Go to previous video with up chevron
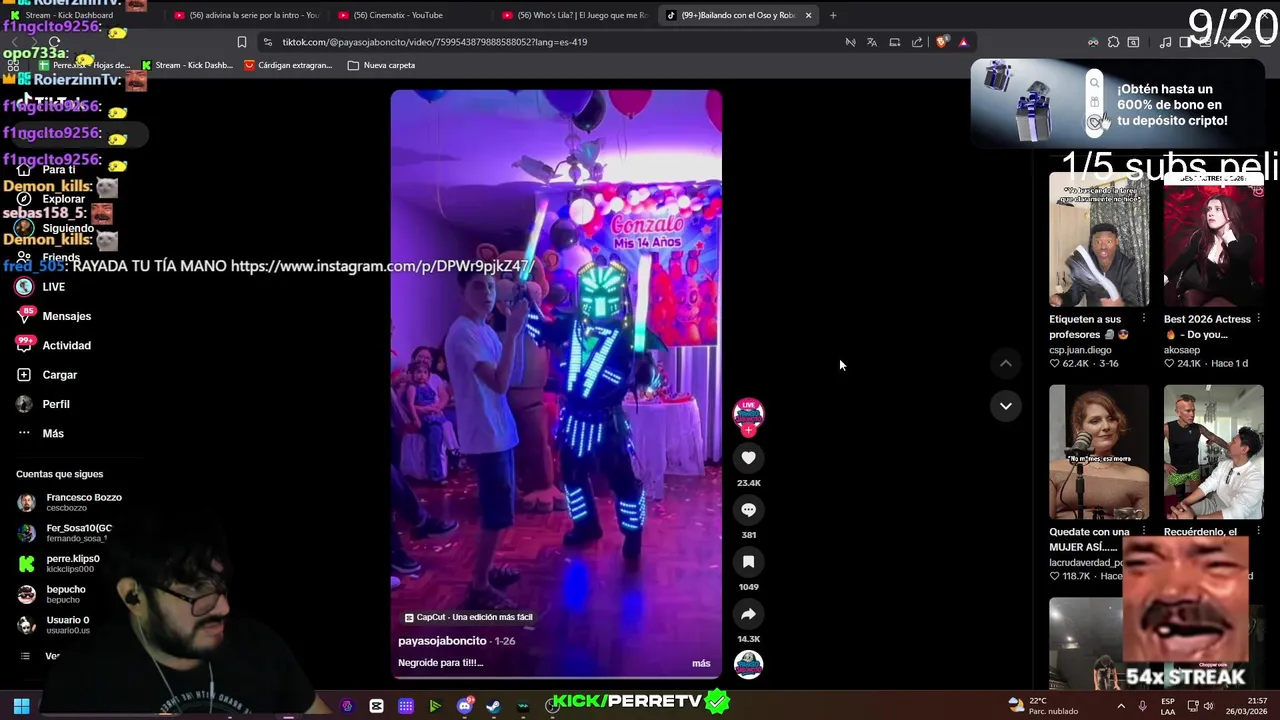The height and width of the screenshot is (720, 1280). pyautogui.click(x=1005, y=364)
